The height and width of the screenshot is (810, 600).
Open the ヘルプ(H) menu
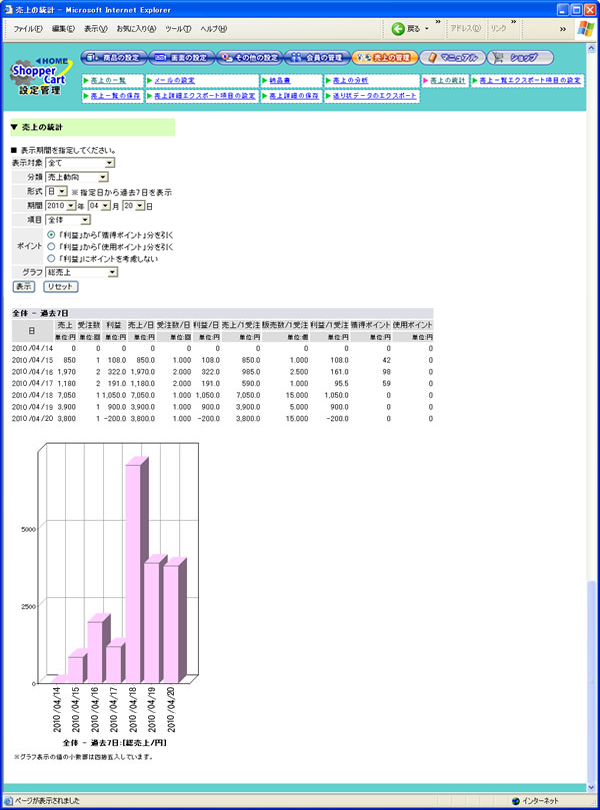tap(213, 29)
